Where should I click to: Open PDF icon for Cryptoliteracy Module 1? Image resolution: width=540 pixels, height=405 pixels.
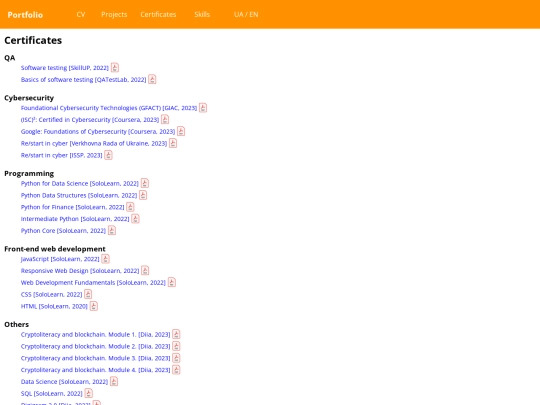click(176, 334)
